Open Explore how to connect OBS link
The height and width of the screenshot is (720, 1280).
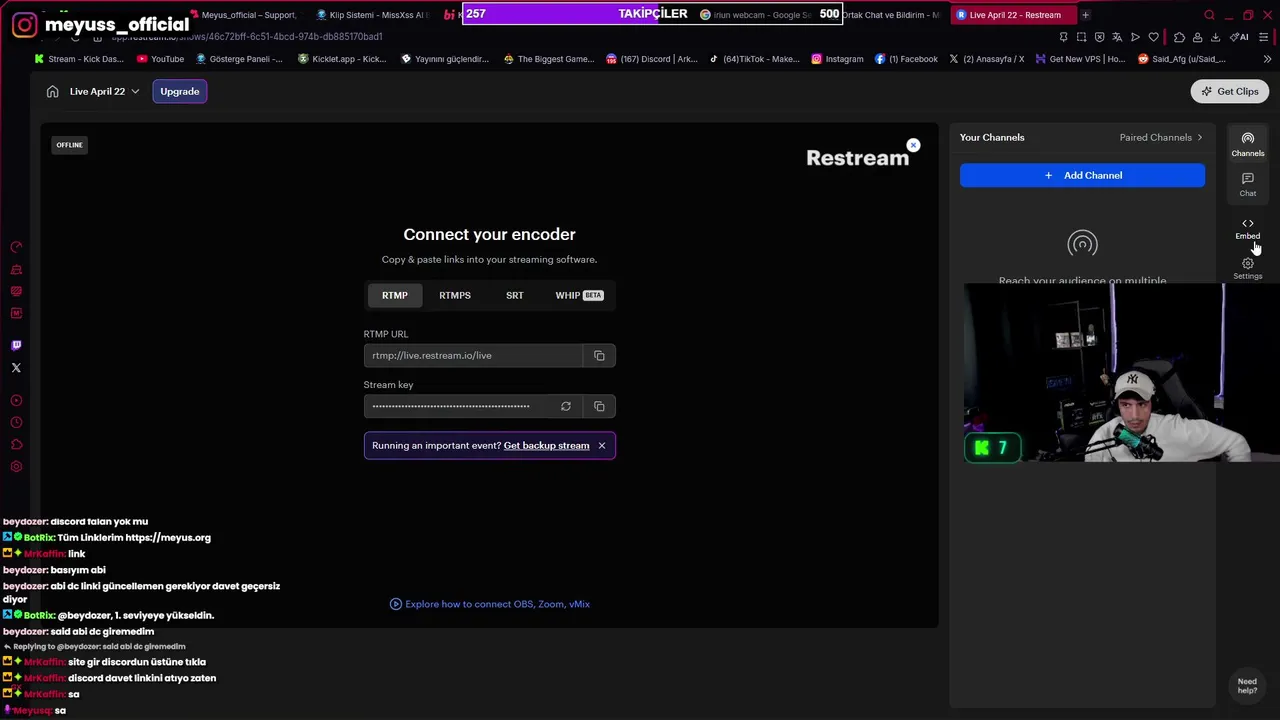tap(490, 604)
